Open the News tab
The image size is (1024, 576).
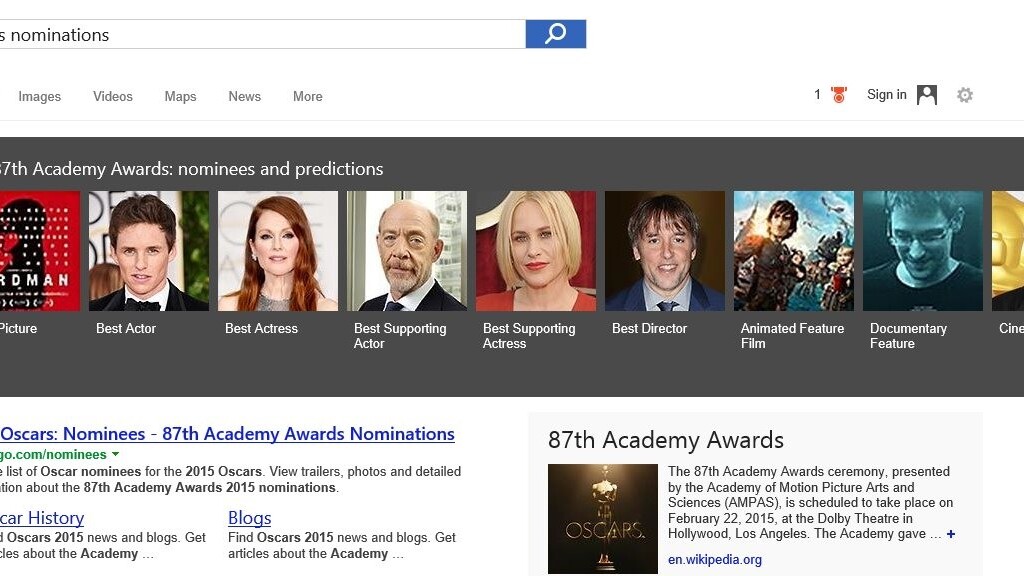[244, 97]
